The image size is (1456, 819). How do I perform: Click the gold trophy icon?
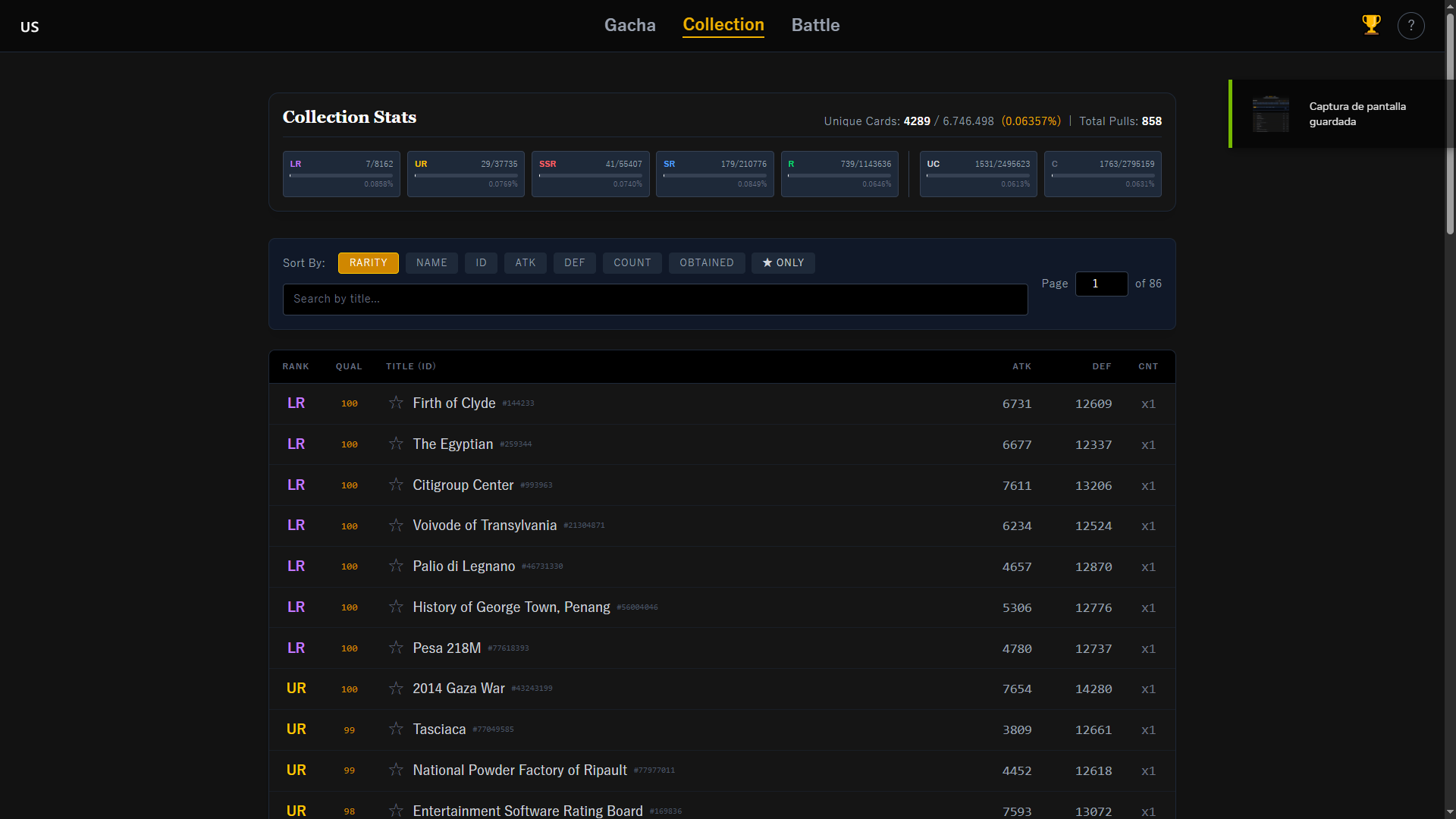pyautogui.click(x=1371, y=25)
